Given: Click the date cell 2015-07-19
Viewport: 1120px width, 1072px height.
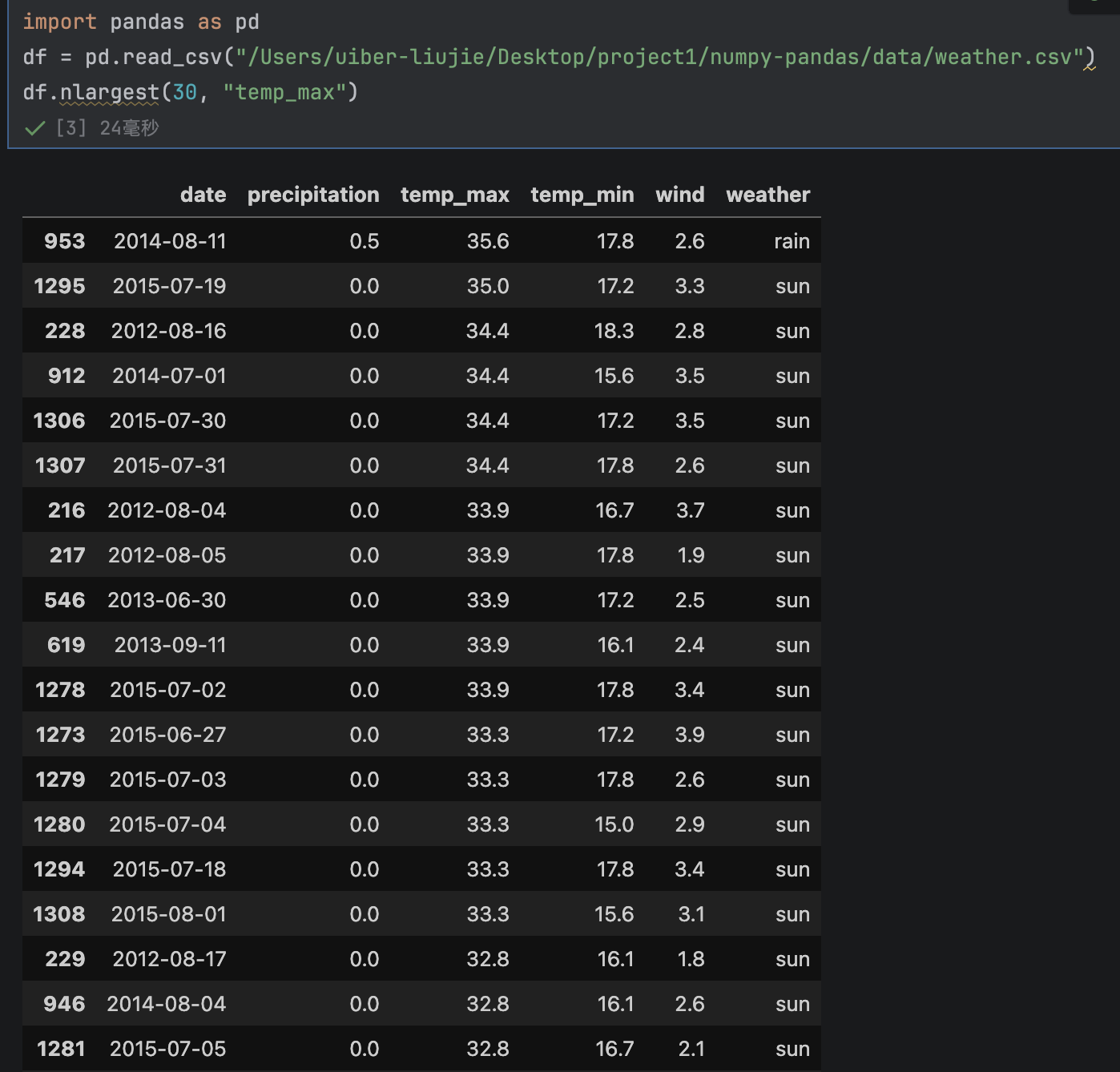Looking at the screenshot, I should pos(169,286).
